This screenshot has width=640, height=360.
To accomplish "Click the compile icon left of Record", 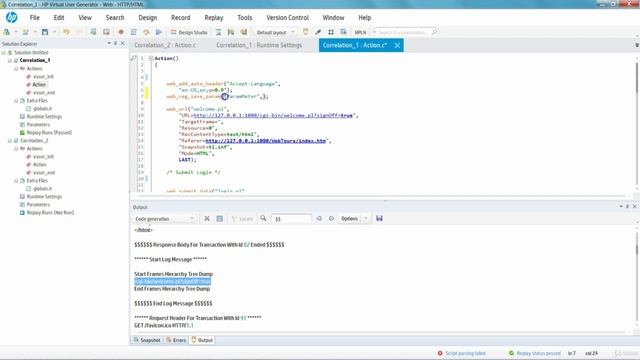I will [x=106, y=32].
